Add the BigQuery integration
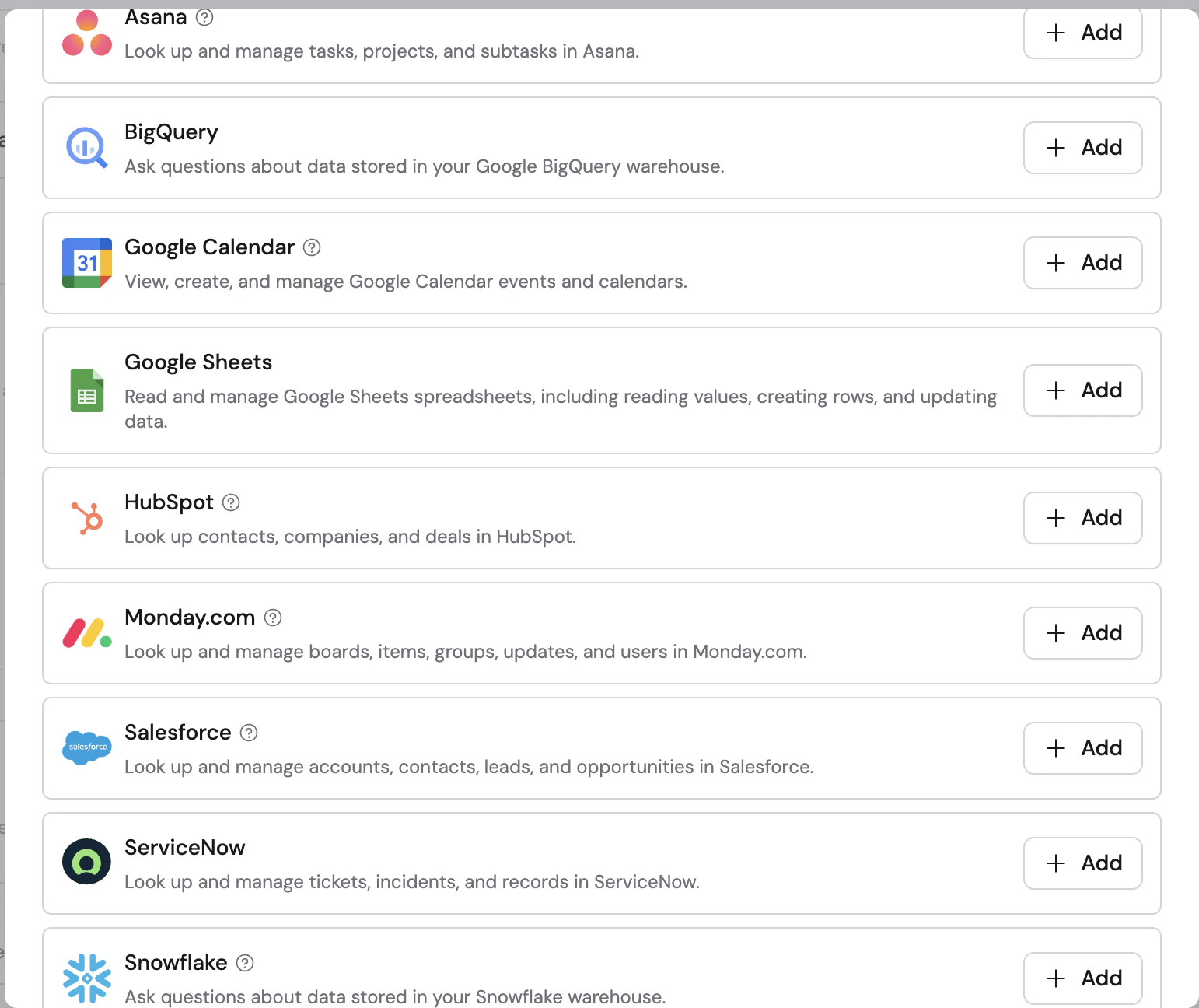Image resolution: width=1199 pixels, height=1008 pixels. click(1083, 148)
